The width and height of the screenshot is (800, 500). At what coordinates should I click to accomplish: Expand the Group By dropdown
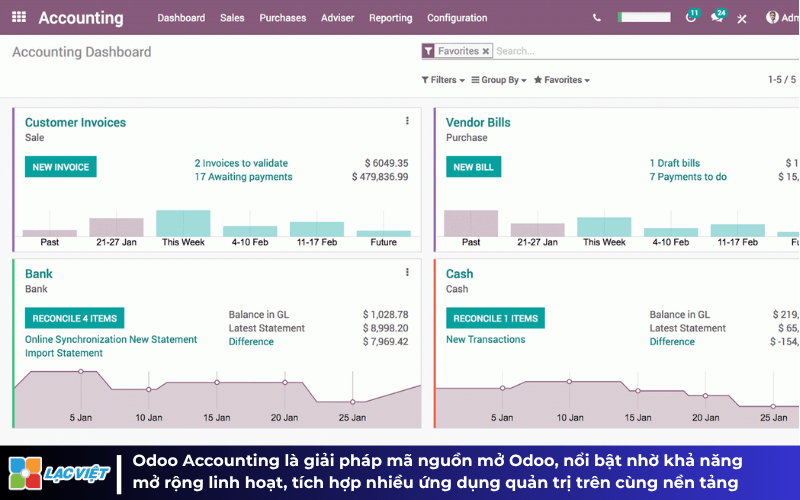498,80
